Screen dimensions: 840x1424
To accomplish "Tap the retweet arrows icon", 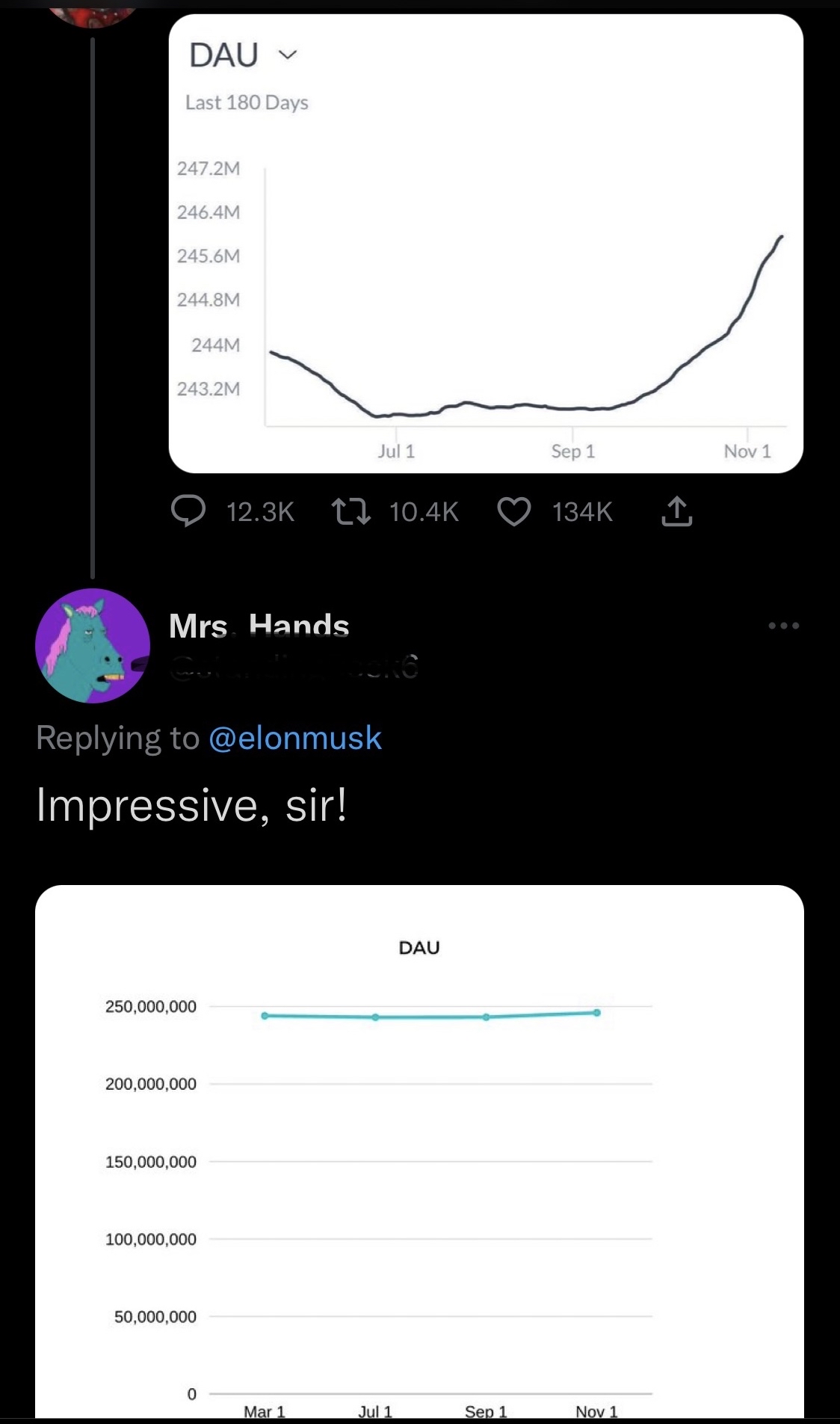I will click(x=350, y=511).
